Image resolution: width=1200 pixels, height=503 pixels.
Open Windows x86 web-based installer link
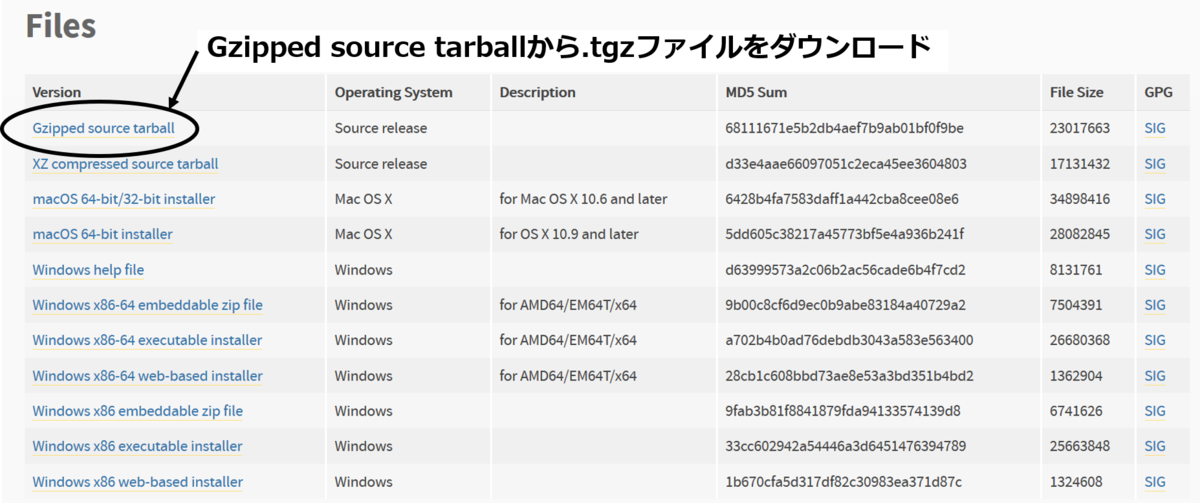pyautogui.click(x=137, y=482)
